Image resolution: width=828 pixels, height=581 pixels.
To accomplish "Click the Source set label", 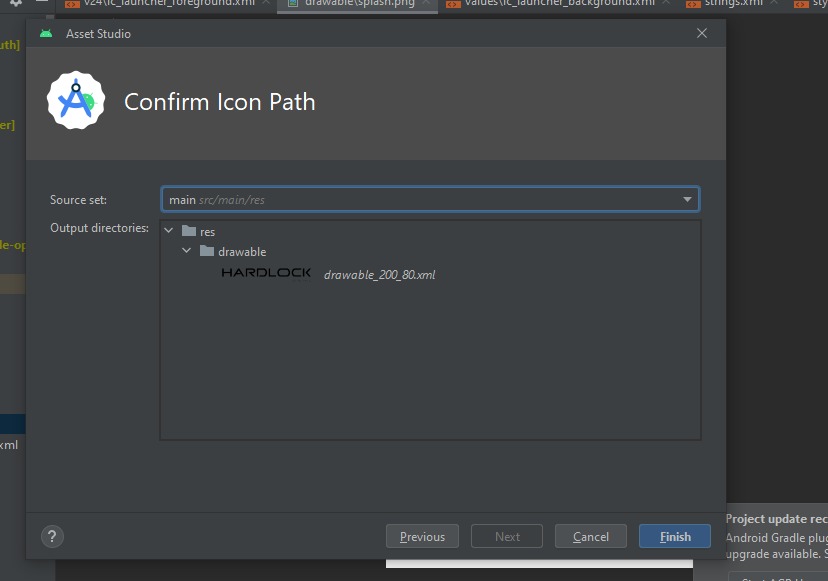I will pyautogui.click(x=78, y=200).
